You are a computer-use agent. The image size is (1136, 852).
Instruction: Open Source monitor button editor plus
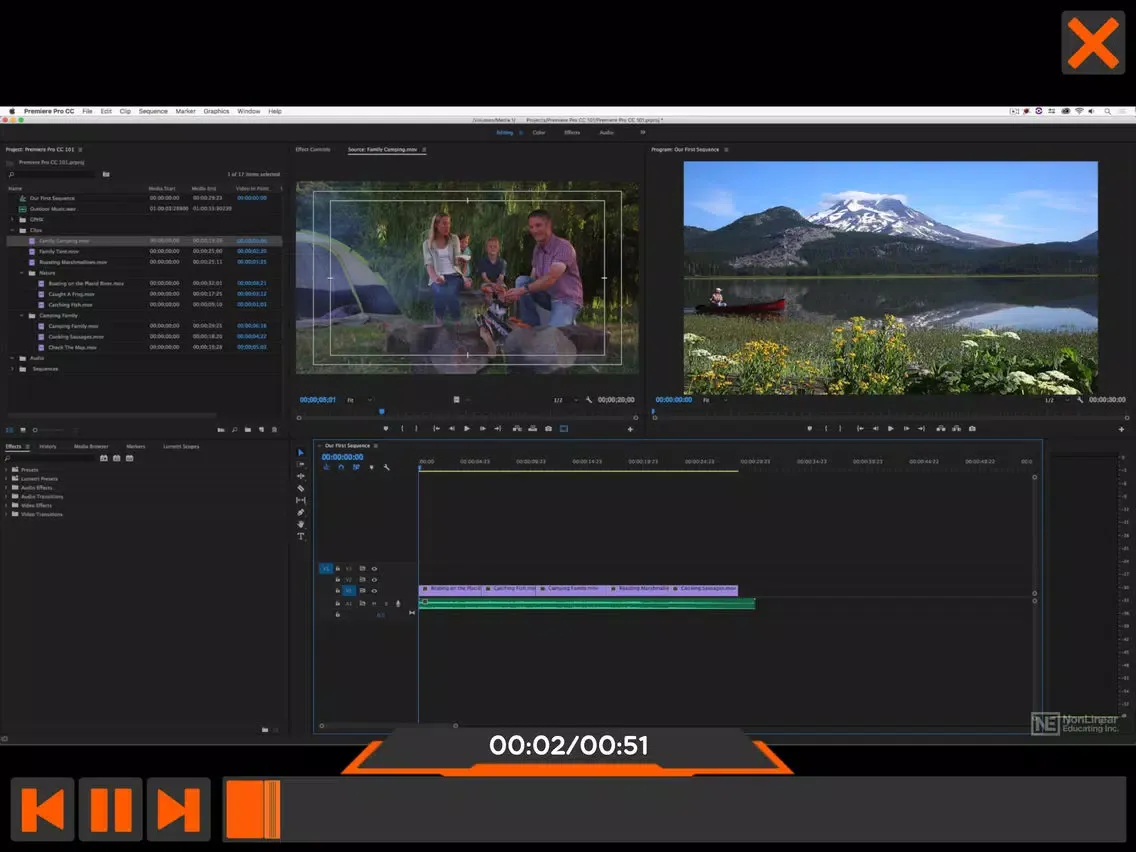(x=630, y=429)
